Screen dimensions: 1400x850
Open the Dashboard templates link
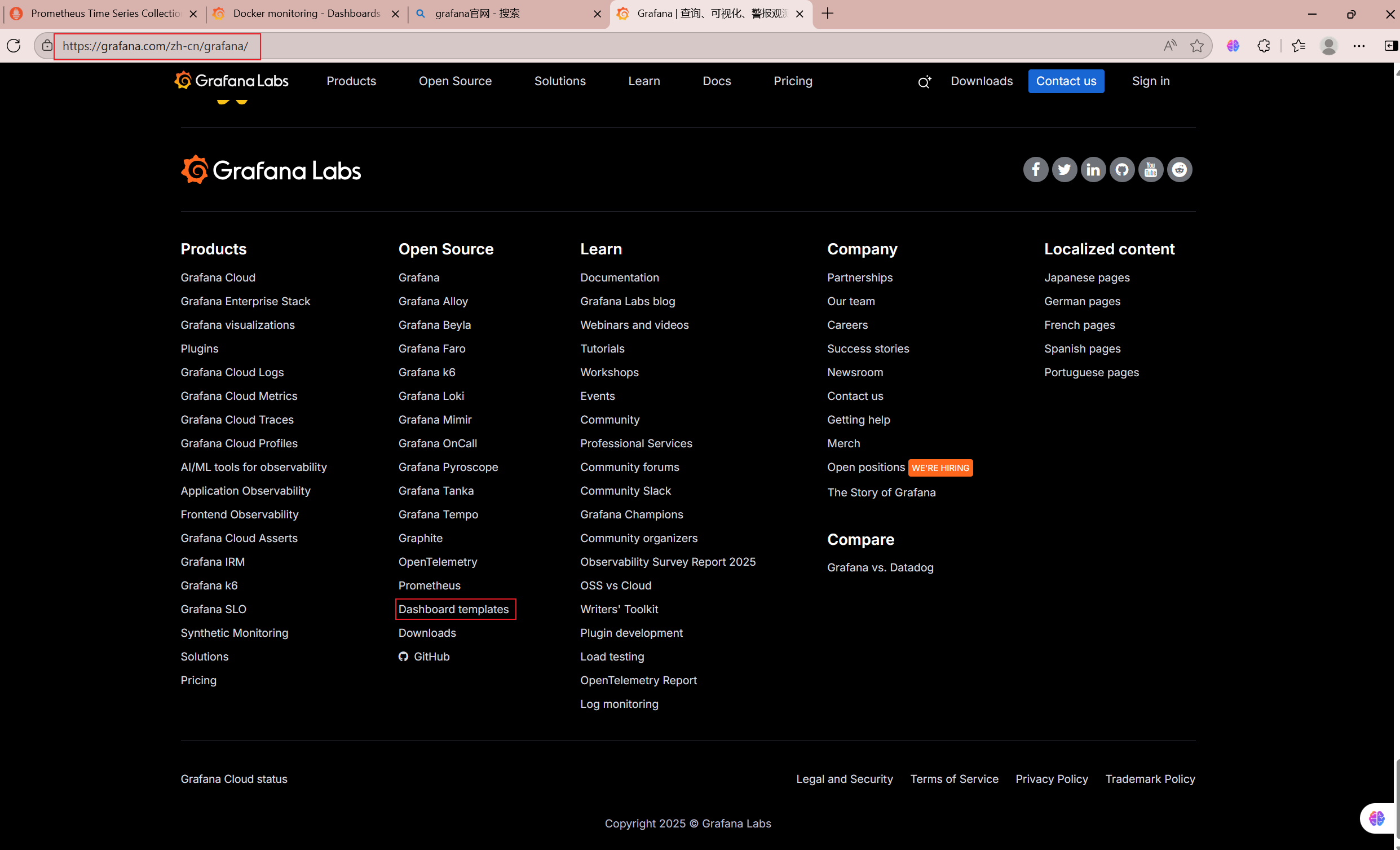click(453, 609)
